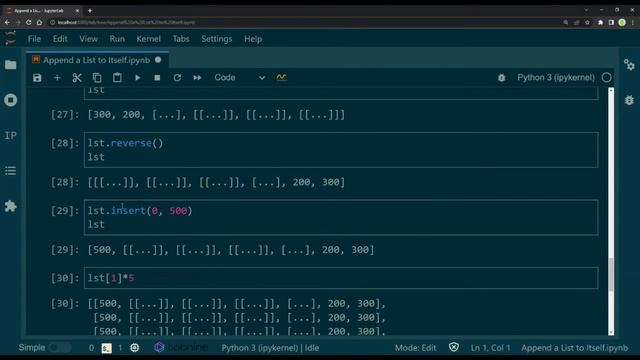This screenshot has height=360, width=640.
Task: Restart the kernel with the circular arrow icon
Action: (177, 78)
